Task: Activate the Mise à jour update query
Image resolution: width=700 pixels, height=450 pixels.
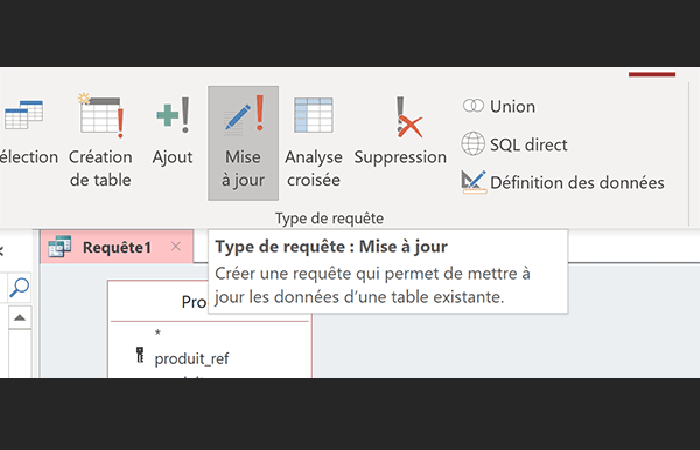Action: tap(243, 142)
